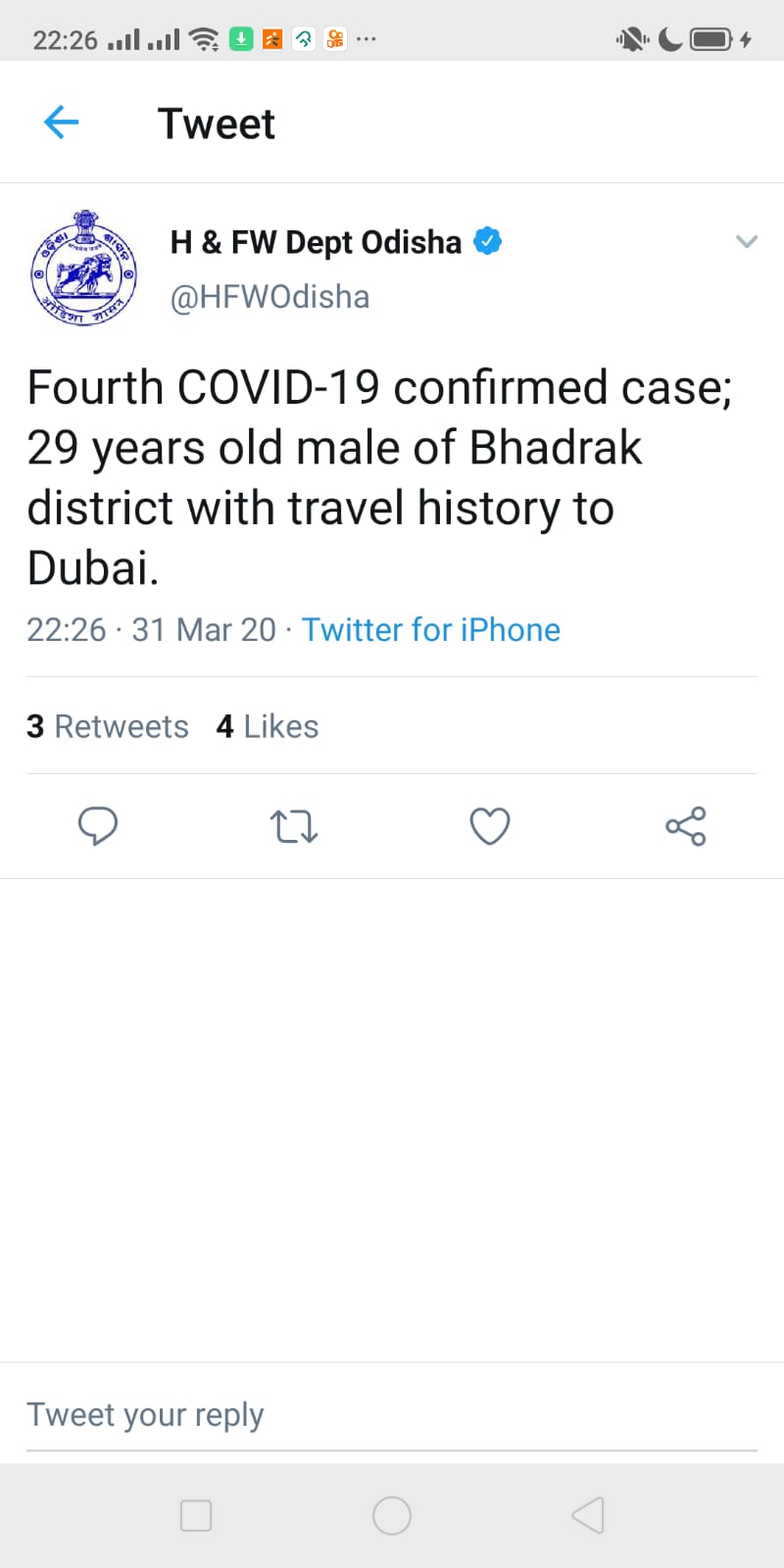Screen dimensions: 784x1568
Task: Expand the tweet options chevron
Action: point(747,241)
